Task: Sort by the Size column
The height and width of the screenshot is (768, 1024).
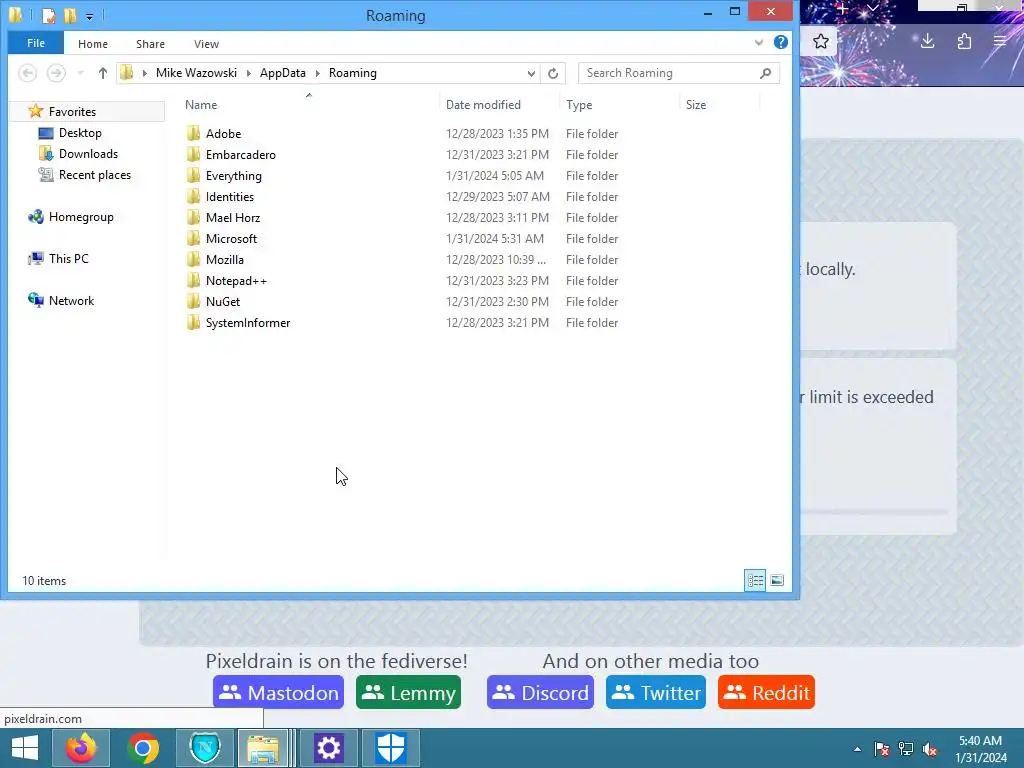Action: click(x=696, y=104)
